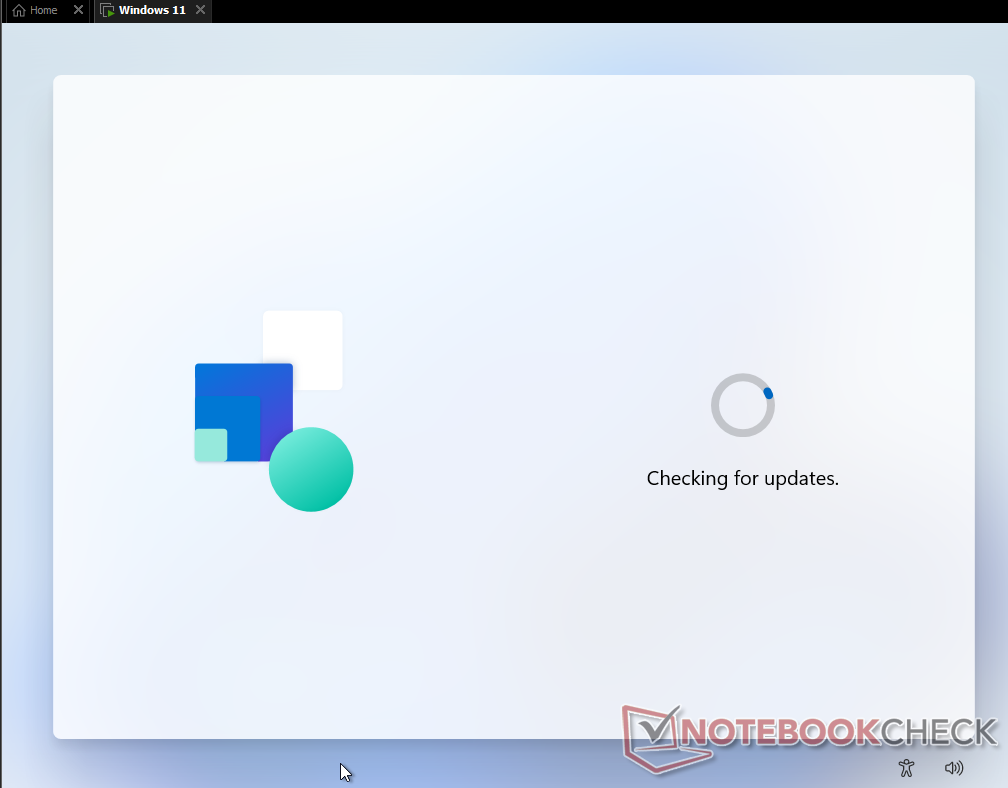Click the VM icon on Windows 11 tab

[107, 10]
